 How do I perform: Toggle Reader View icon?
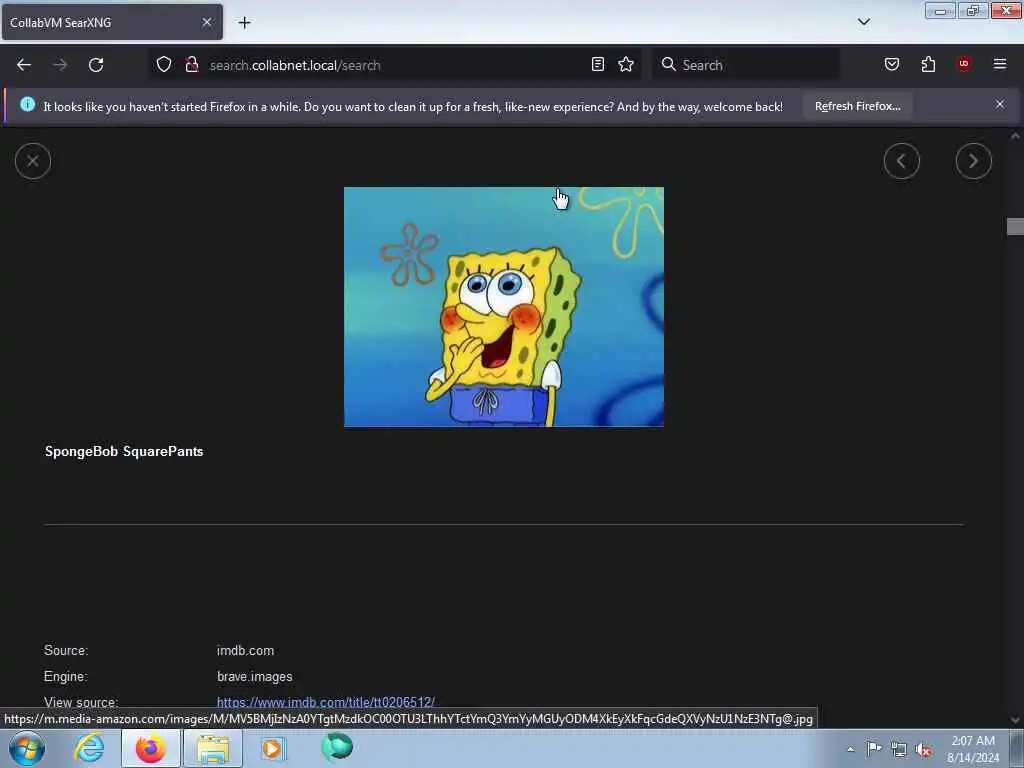tap(598, 64)
